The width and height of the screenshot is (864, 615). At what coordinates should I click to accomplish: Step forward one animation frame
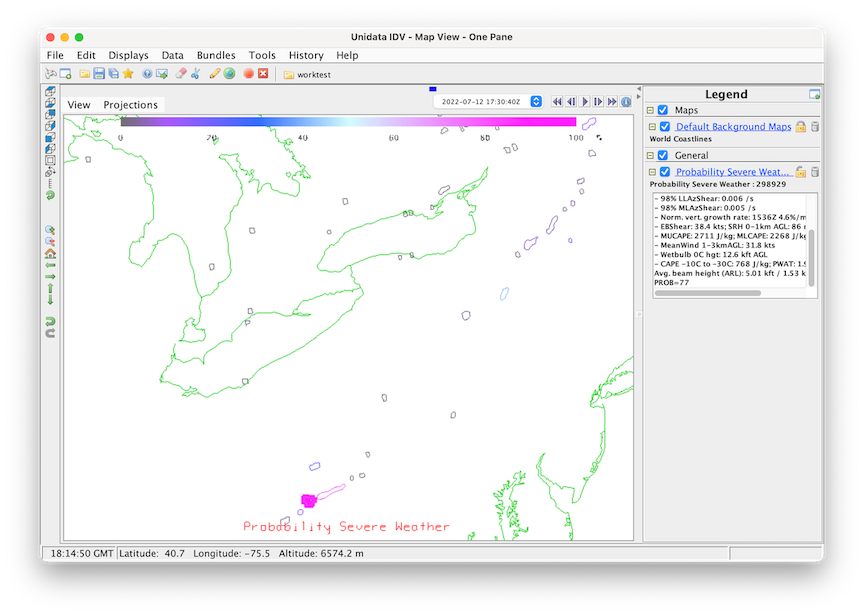pos(598,102)
